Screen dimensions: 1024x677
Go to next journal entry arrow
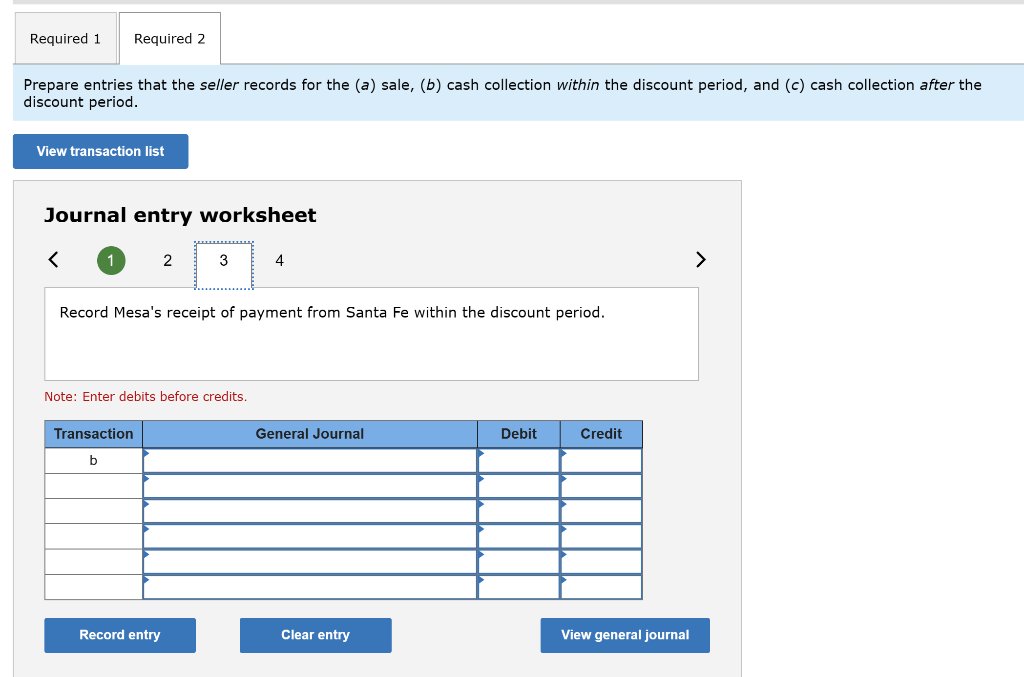tap(701, 260)
